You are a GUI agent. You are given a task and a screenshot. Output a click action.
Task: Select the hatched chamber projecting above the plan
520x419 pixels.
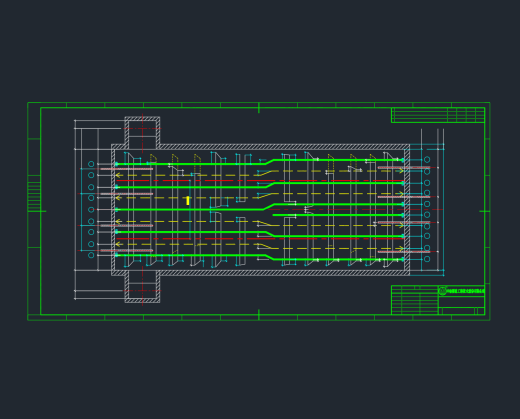(142, 132)
